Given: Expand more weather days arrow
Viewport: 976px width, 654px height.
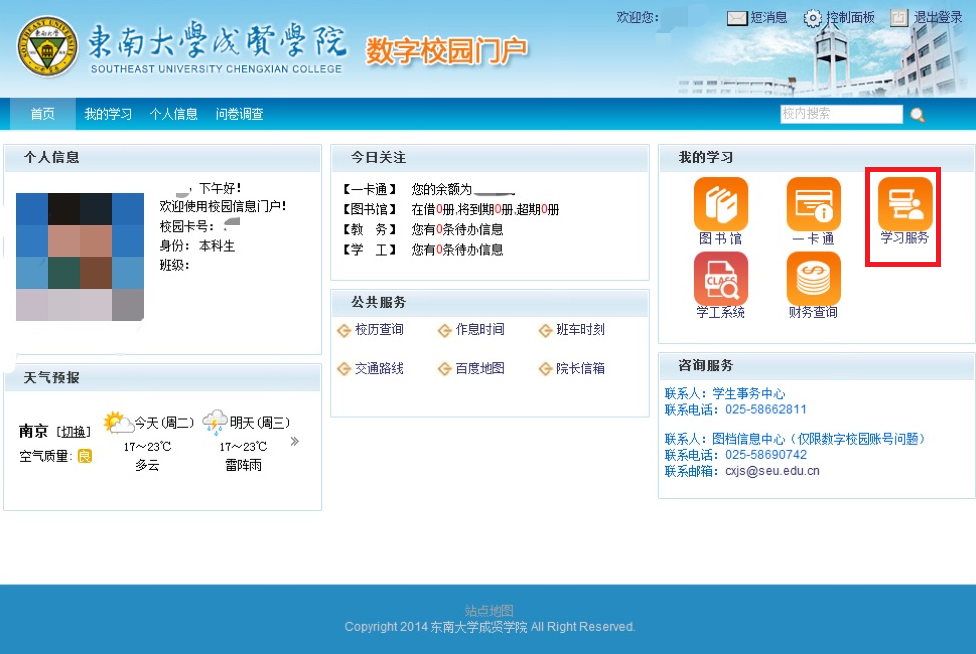Looking at the screenshot, I should point(295,441).
